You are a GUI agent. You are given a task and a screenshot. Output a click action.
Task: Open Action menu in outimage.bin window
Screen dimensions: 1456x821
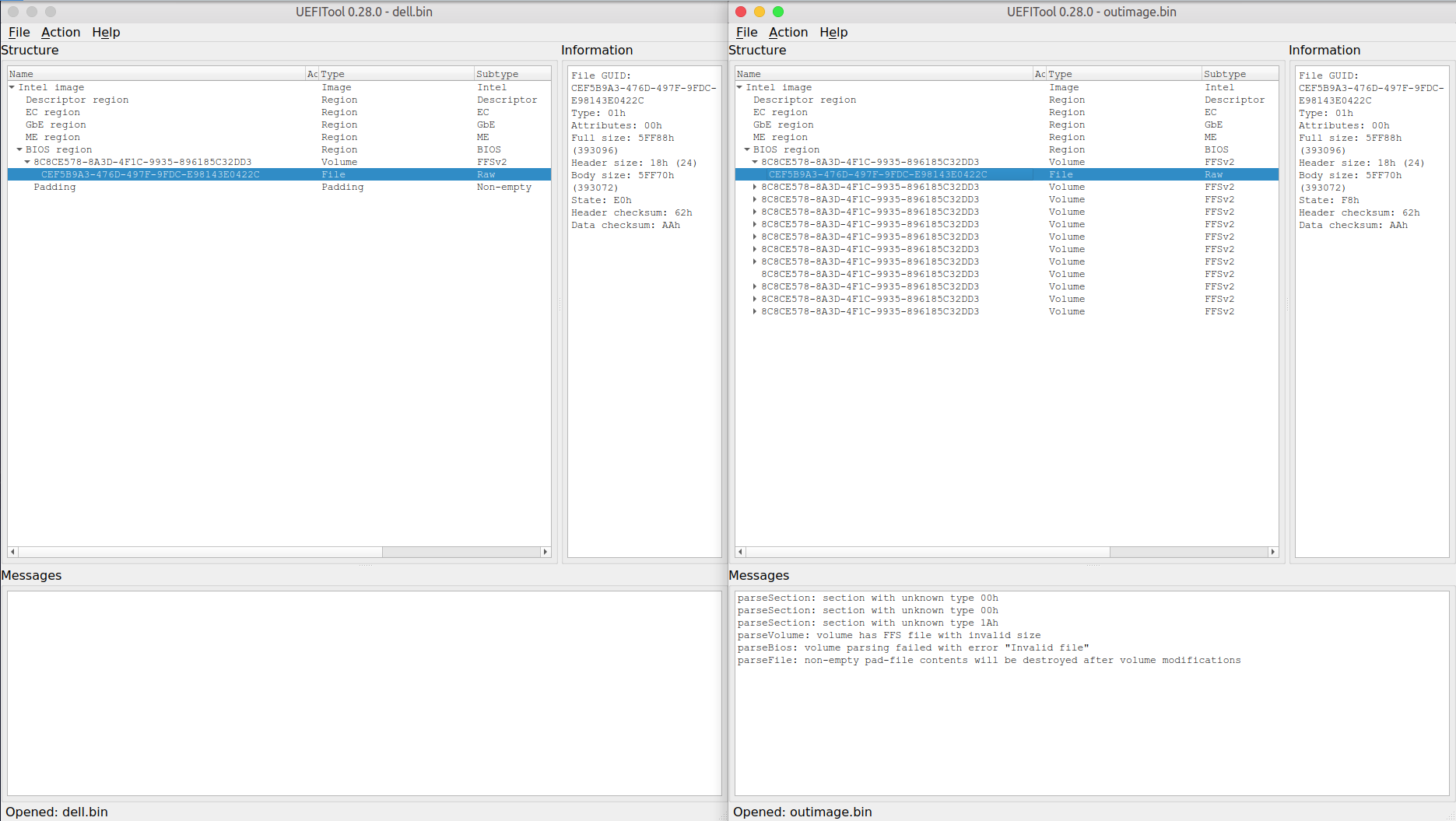tap(788, 32)
